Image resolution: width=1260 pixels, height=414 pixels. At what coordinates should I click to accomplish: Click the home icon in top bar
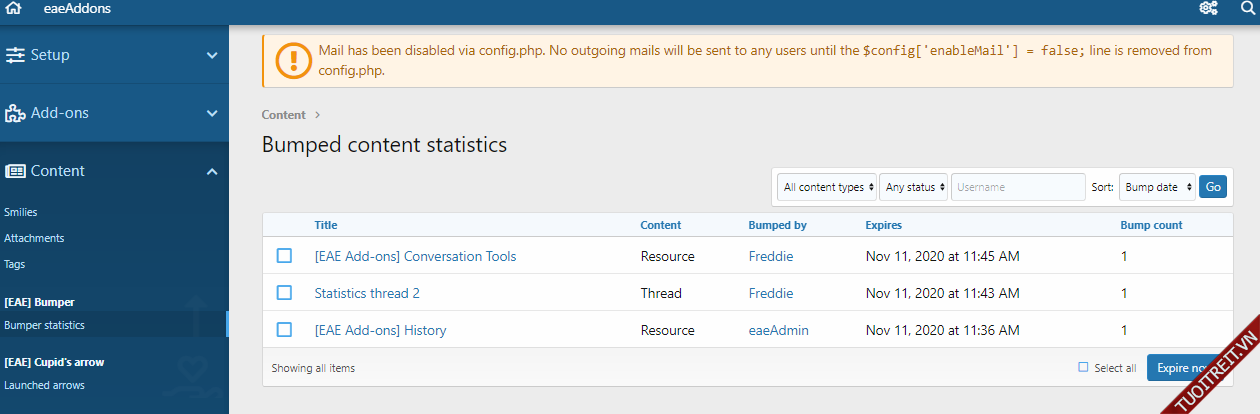(x=14, y=9)
